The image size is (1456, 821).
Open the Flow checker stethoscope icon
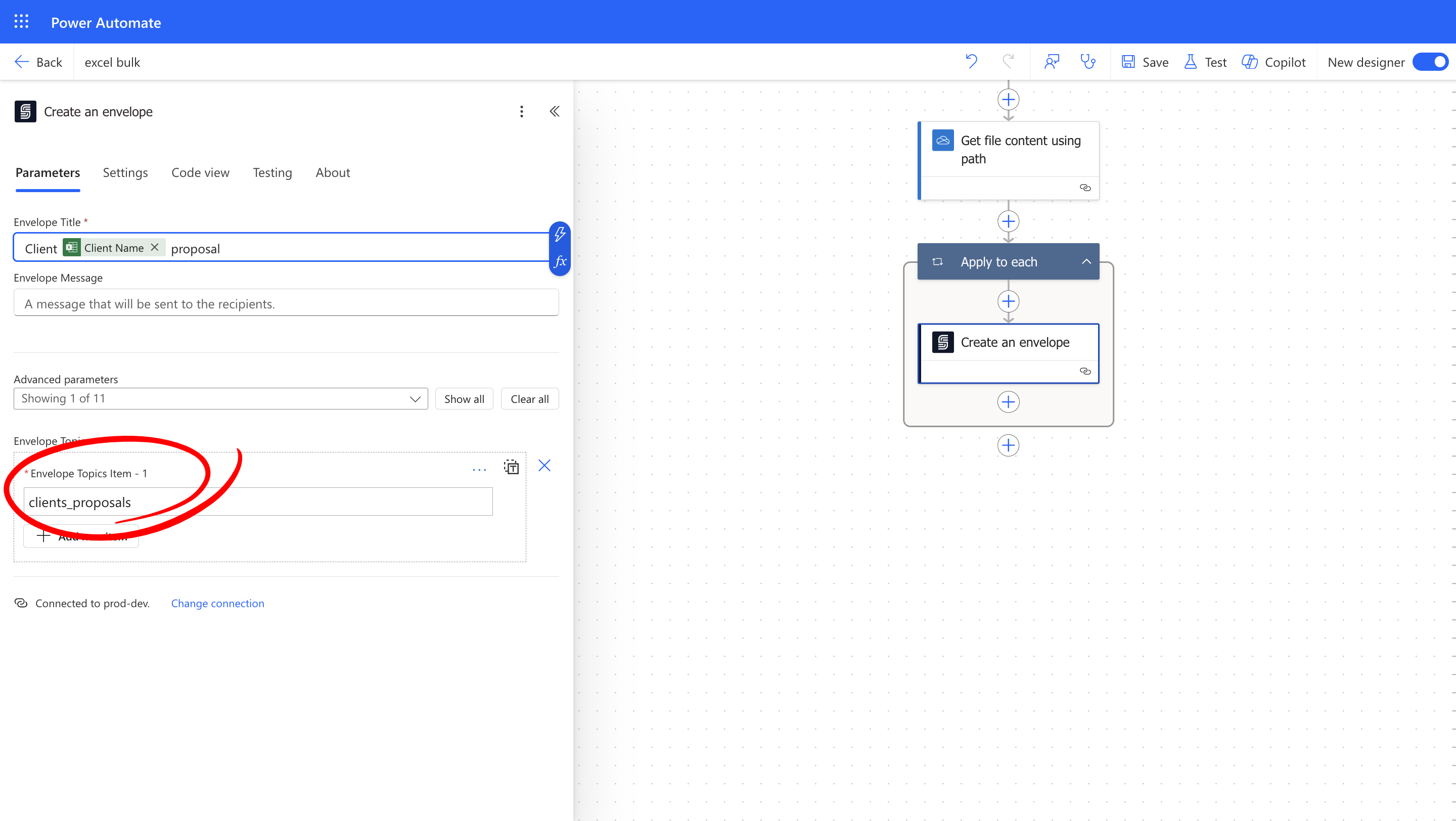click(x=1087, y=62)
